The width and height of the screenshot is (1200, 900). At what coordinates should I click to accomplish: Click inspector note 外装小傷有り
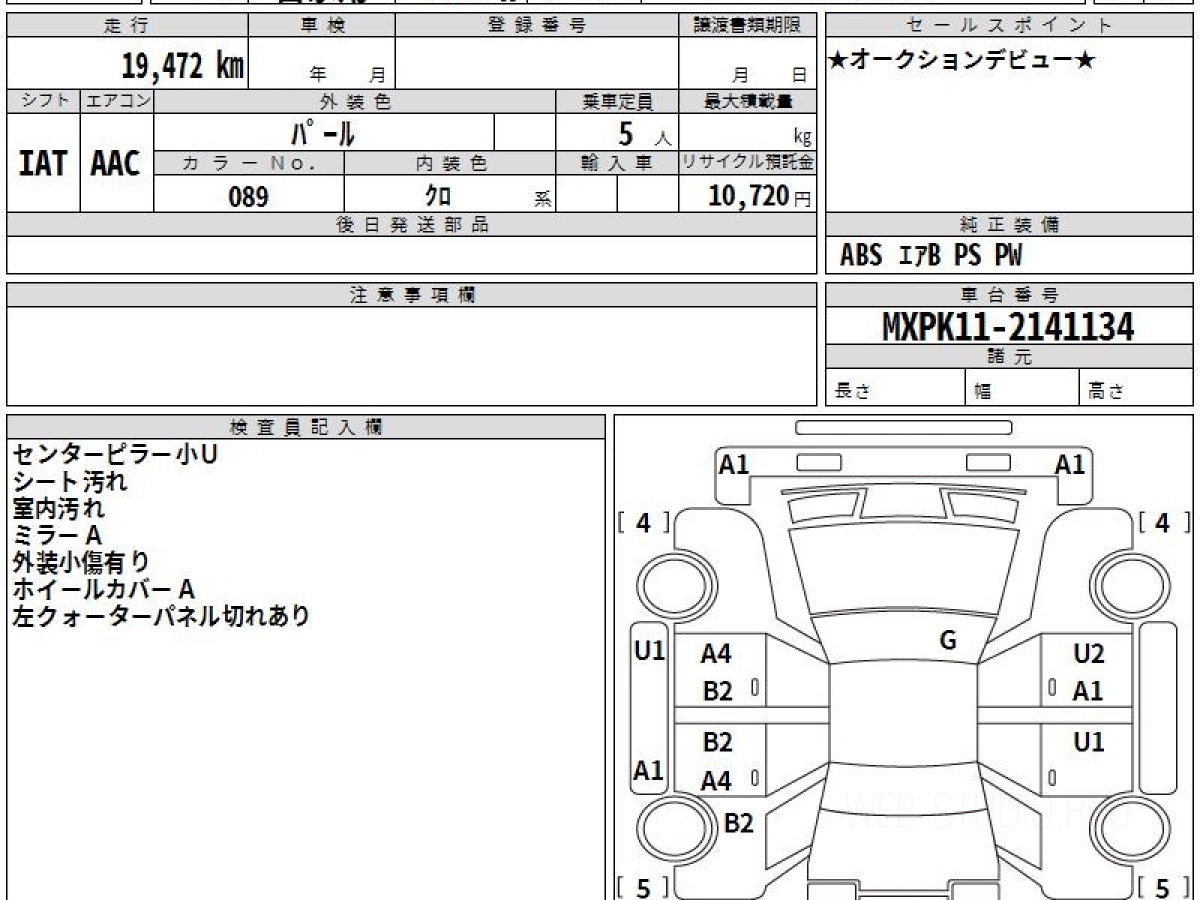coord(81,562)
